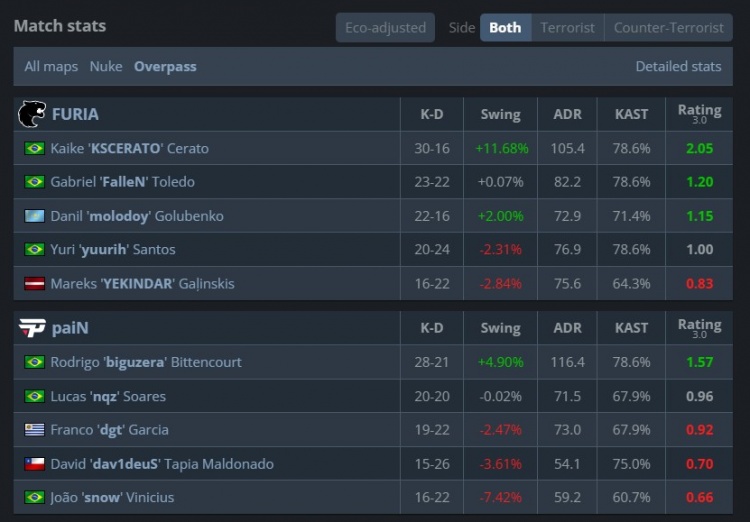Switch side filter to Counter-Terrorist

tap(668, 27)
